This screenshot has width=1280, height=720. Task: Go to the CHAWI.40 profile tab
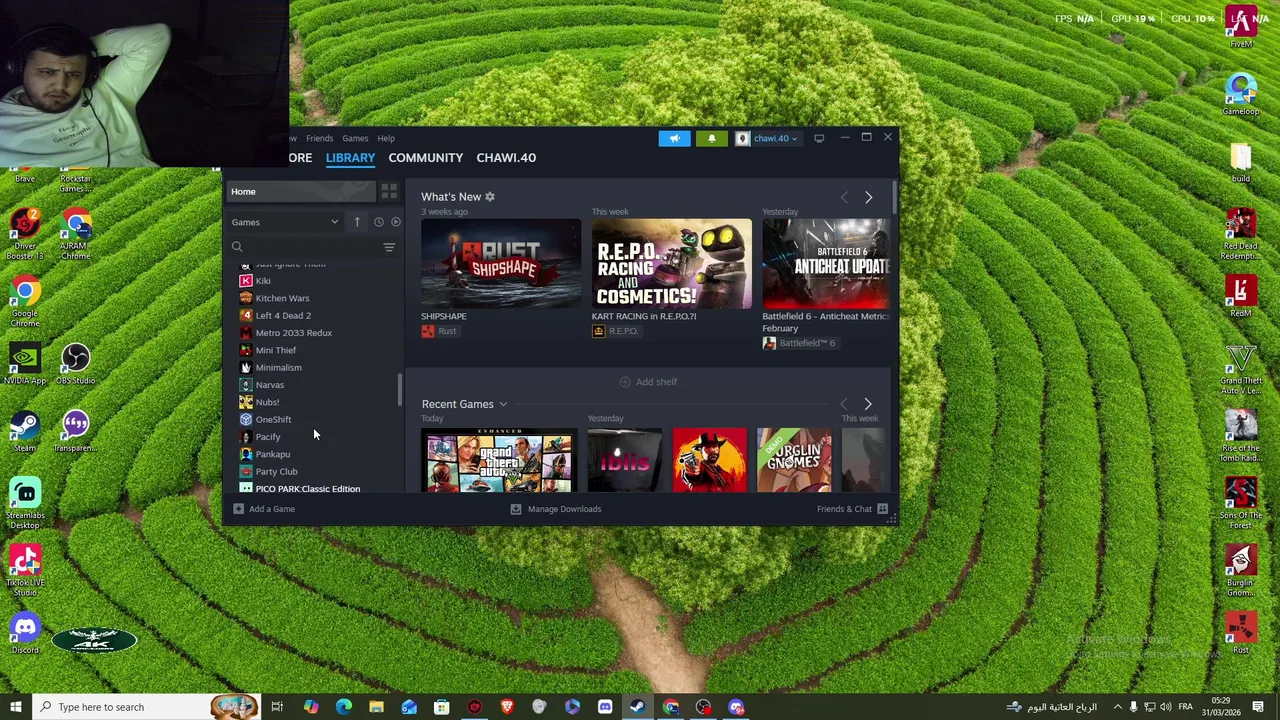(506, 157)
